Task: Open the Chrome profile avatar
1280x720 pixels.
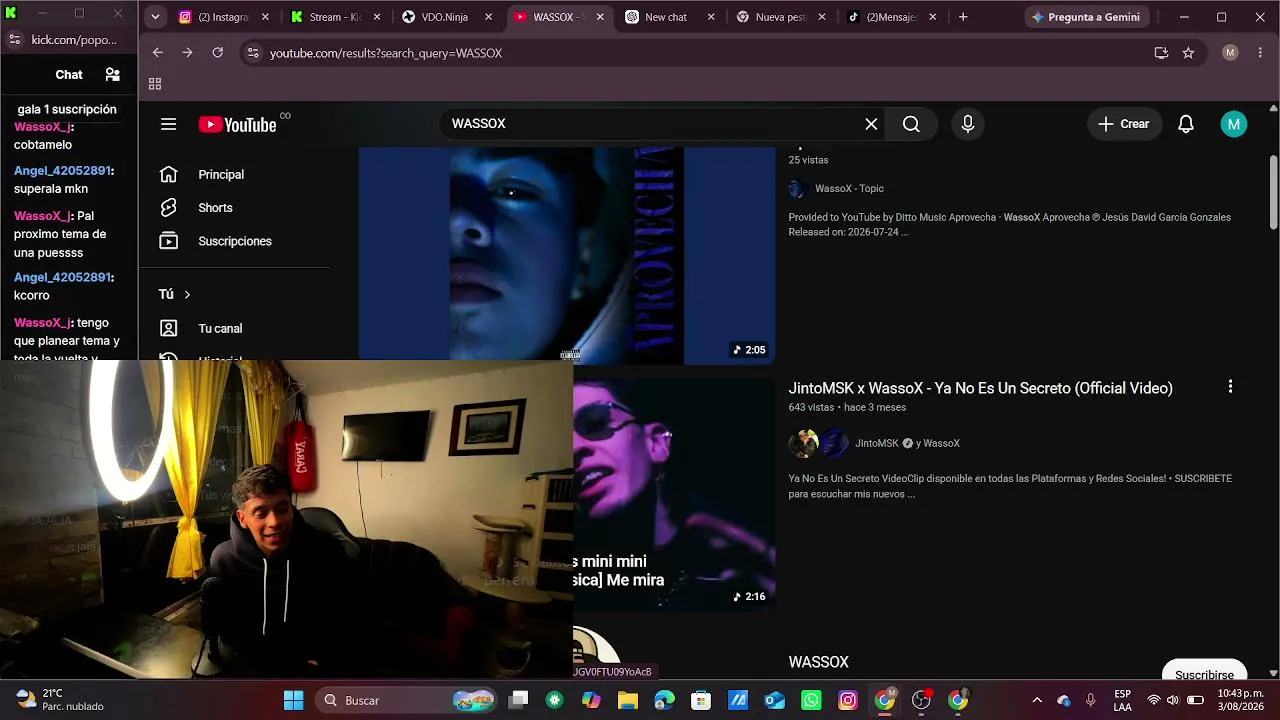Action: (x=1230, y=53)
